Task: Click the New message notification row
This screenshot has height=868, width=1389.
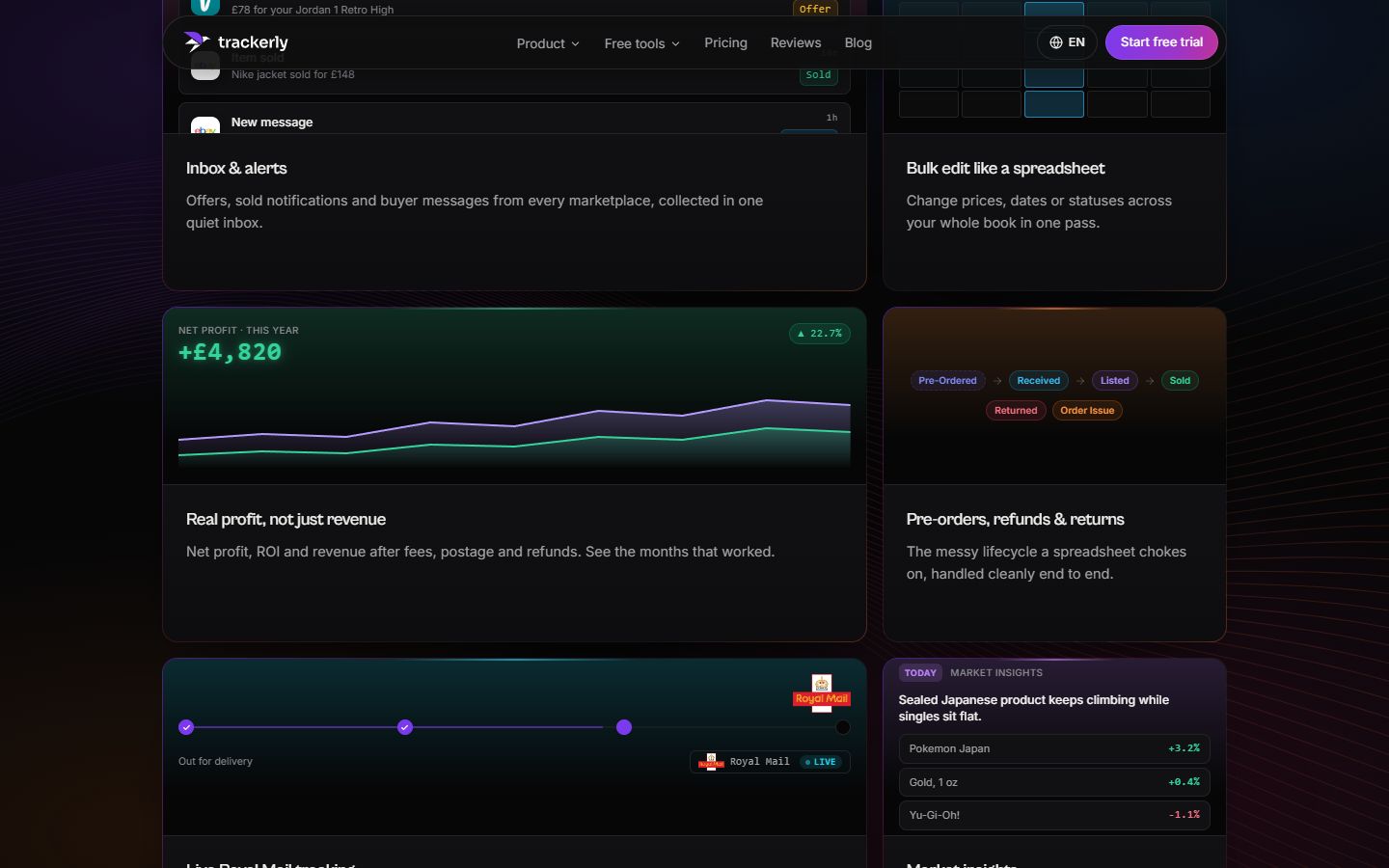Action: click(x=514, y=119)
